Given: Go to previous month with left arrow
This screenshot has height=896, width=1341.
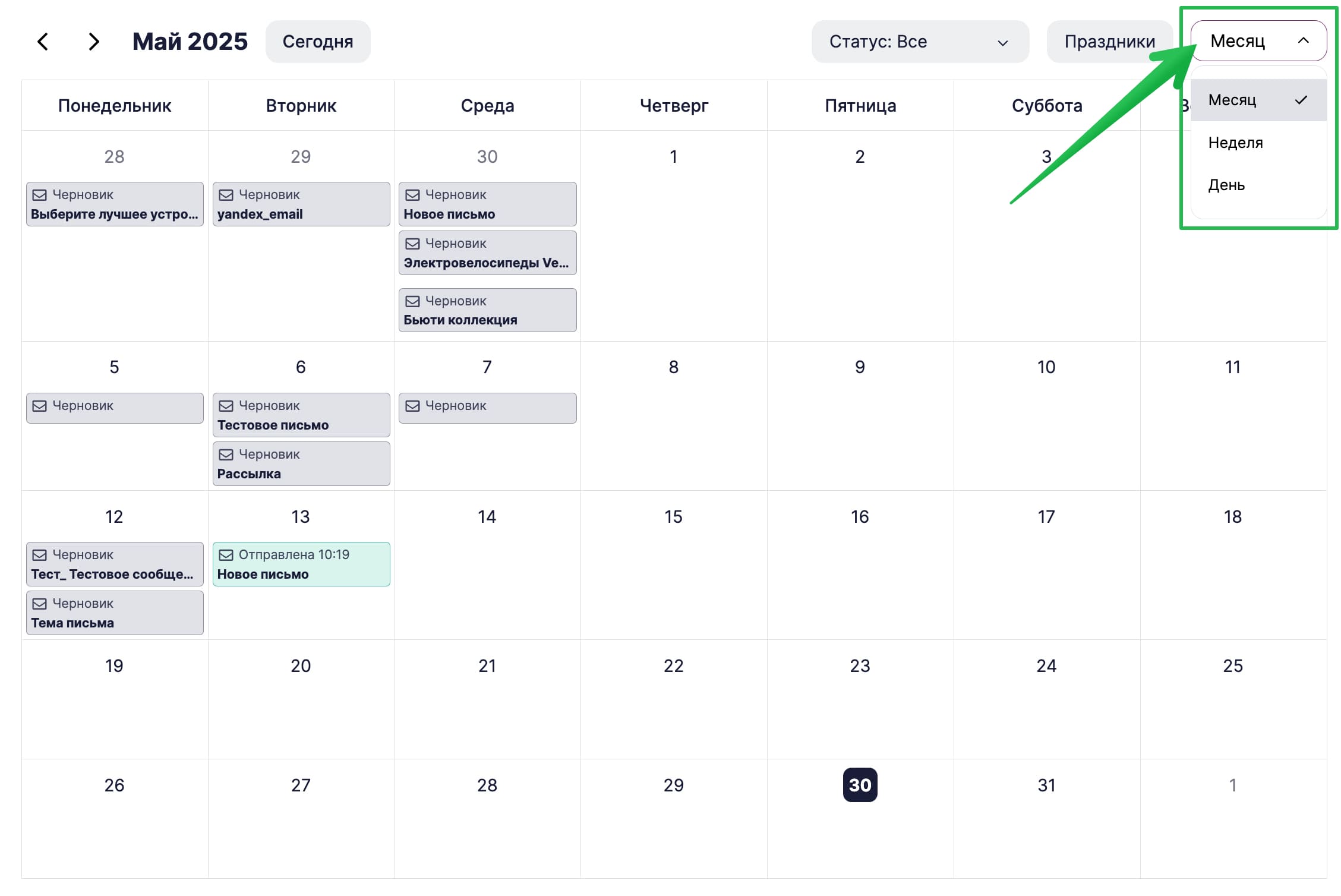Looking at the screenshot, I should pyautogui.click(x=43, y=42).
